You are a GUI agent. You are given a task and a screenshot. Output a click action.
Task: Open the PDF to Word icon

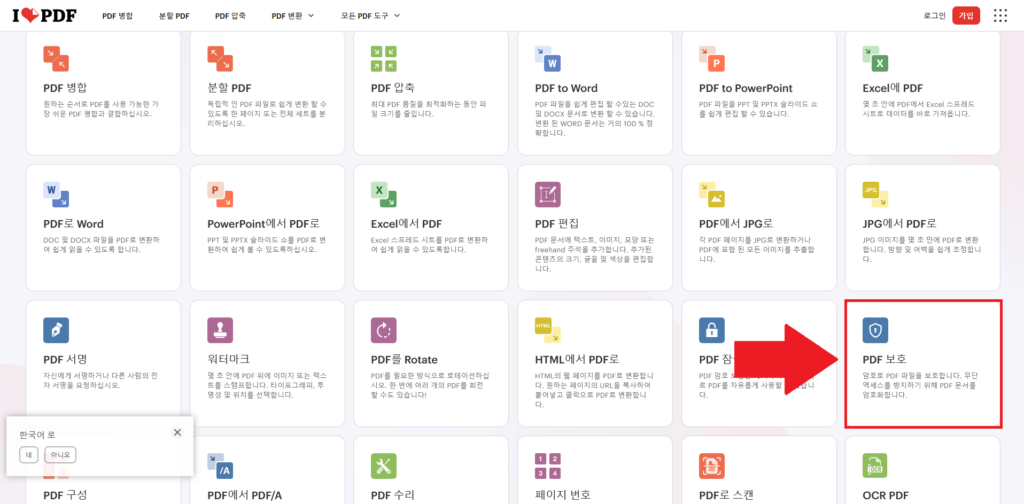pos(547,59)
